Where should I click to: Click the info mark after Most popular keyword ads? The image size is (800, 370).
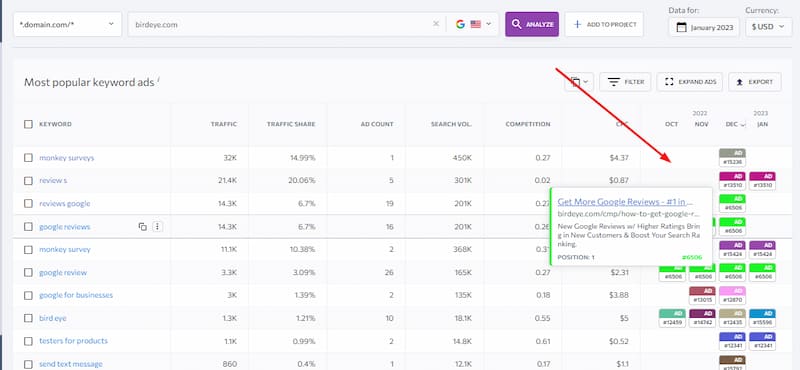tap(158, 79)
